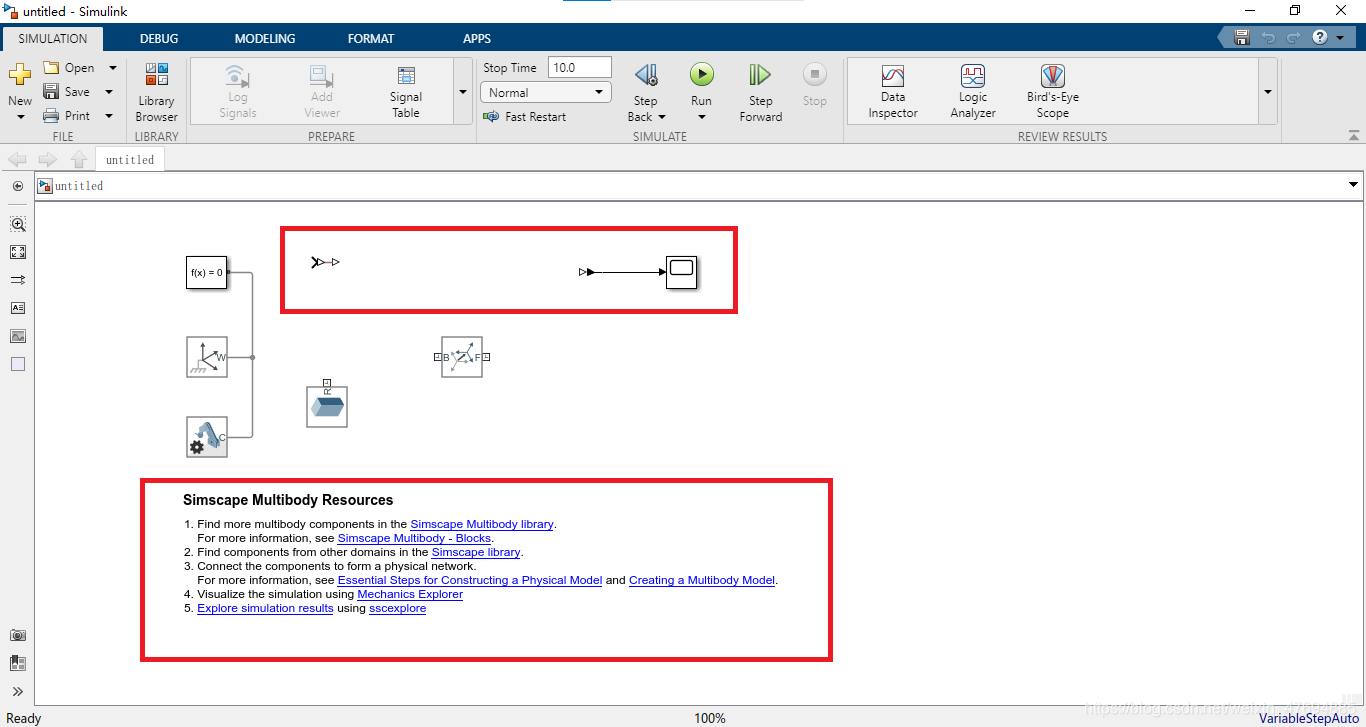This screenshot has height=727, width=1366.
Task: Open the Logic Analyzer
Action: pyautogui.click(x=973, y=92)
